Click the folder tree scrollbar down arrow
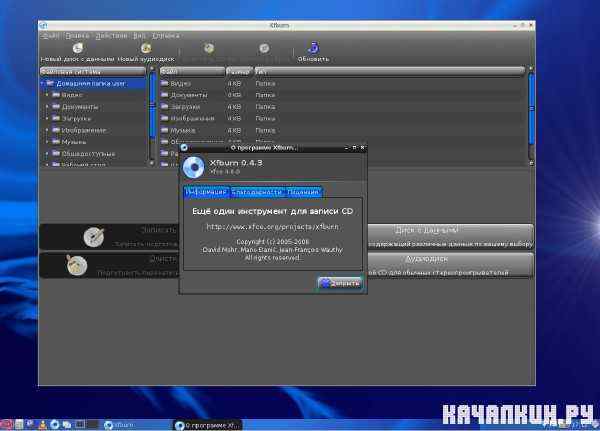 [x=152, y=163]
